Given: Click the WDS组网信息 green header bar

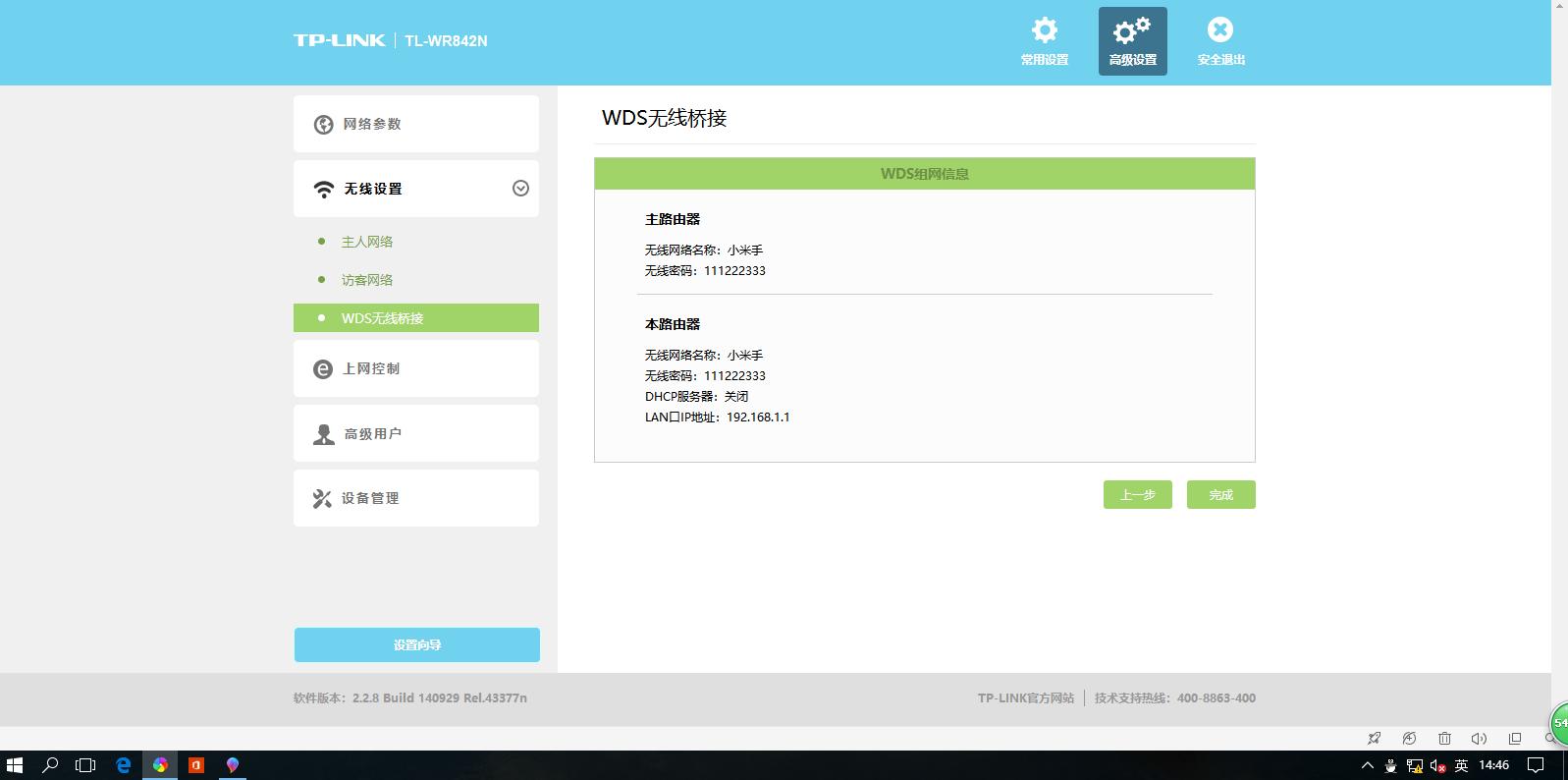Looking at the screenshot, I should click(x=925, y=174).
